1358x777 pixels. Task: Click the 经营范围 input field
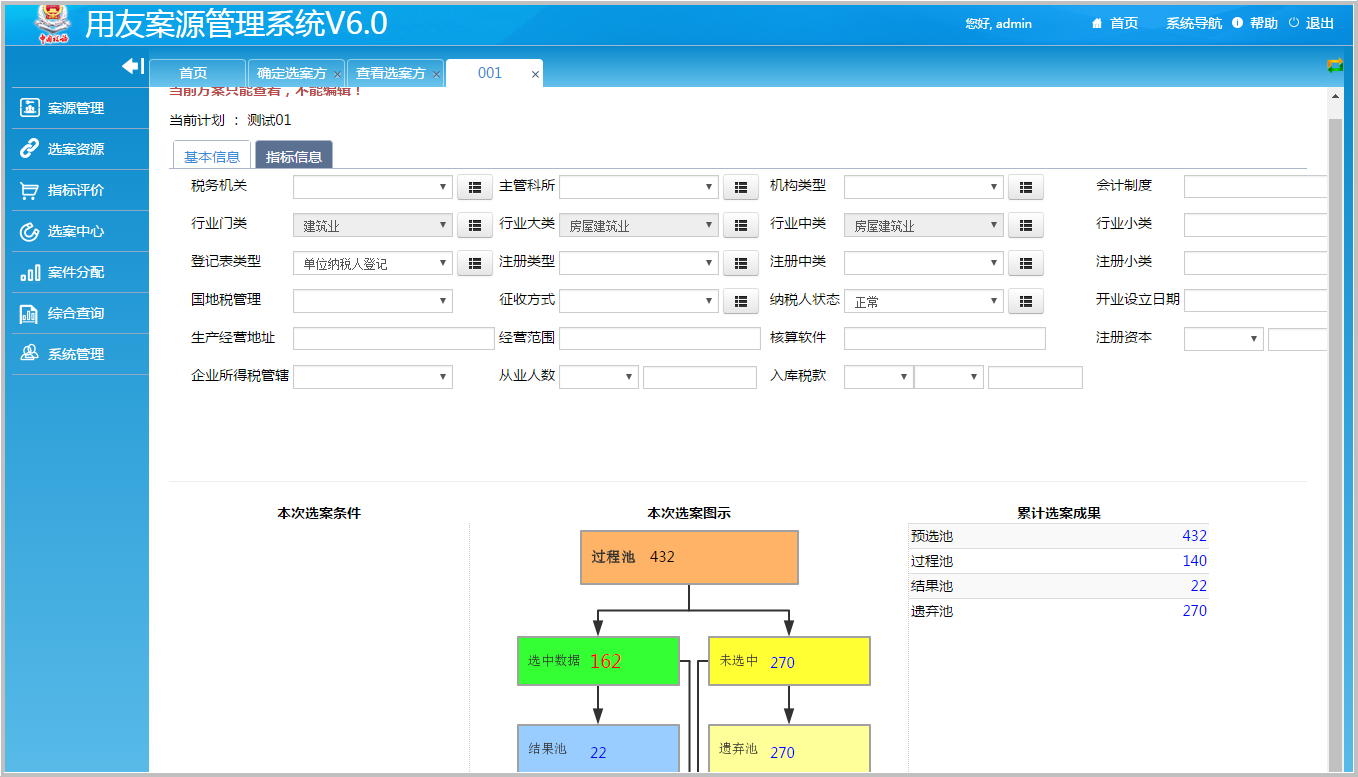tap(660, 338)
